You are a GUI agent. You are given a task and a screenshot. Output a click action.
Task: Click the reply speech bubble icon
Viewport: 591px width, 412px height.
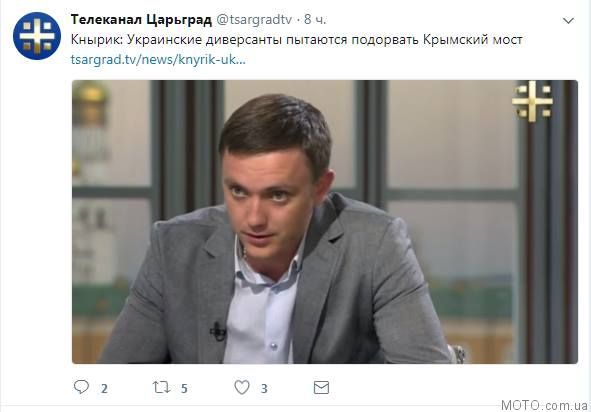click(81, 387)
